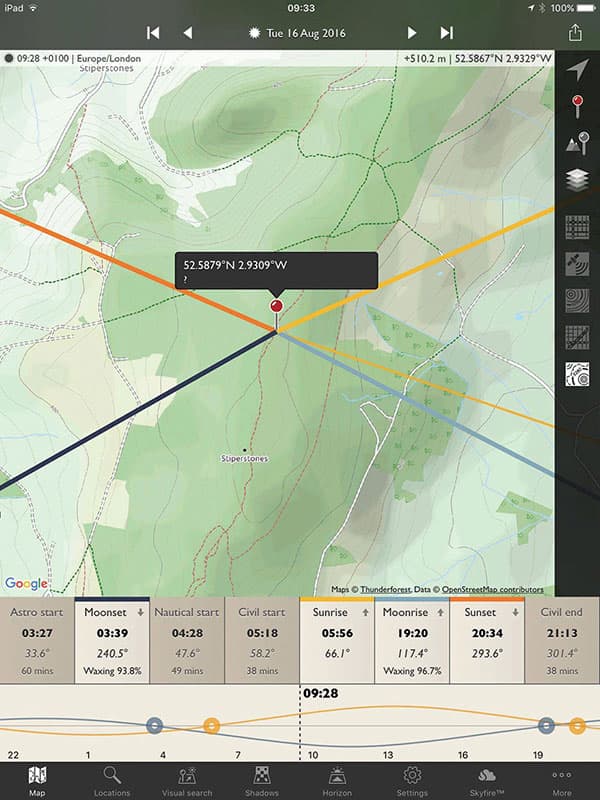Toggle the geodetics mountain pin tool

[x=578, y=143]
